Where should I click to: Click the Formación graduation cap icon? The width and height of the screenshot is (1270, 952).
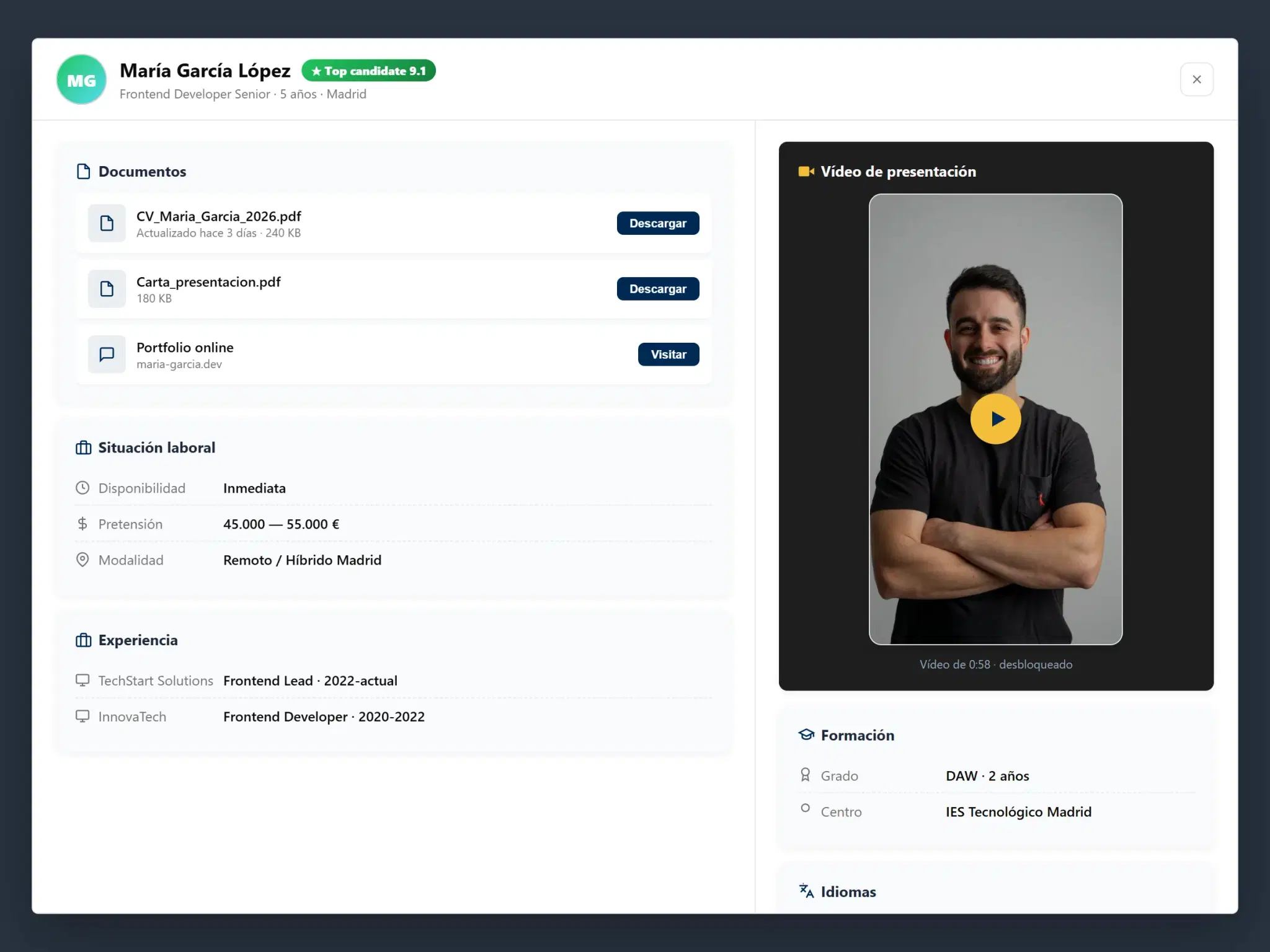click(x=806, y=735)
